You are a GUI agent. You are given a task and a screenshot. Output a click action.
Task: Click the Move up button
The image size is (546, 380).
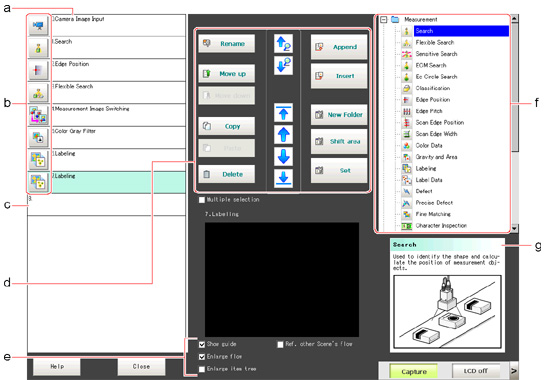tap(226, 73)
